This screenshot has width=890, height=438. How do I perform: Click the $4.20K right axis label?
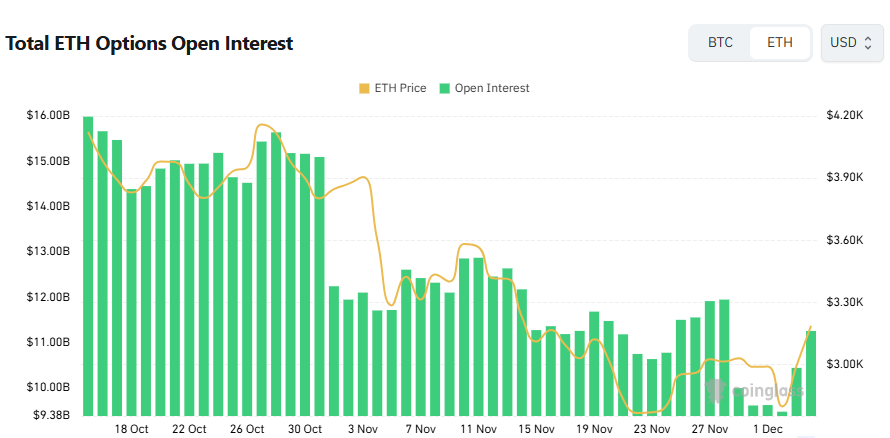845,116
